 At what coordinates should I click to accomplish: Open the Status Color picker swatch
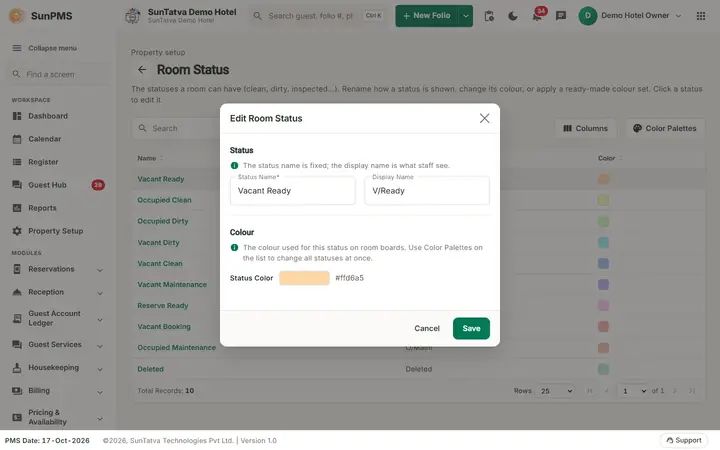pos(304,278)
